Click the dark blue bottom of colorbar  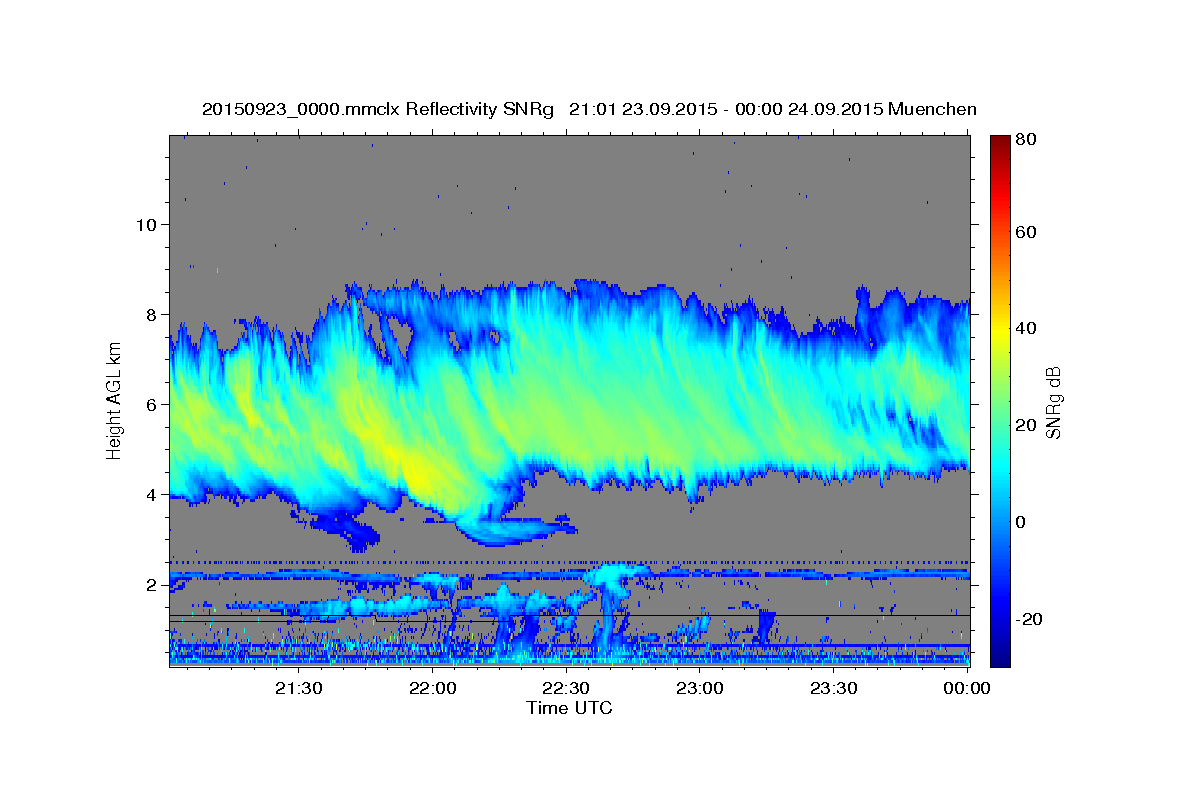point(1001,655)
